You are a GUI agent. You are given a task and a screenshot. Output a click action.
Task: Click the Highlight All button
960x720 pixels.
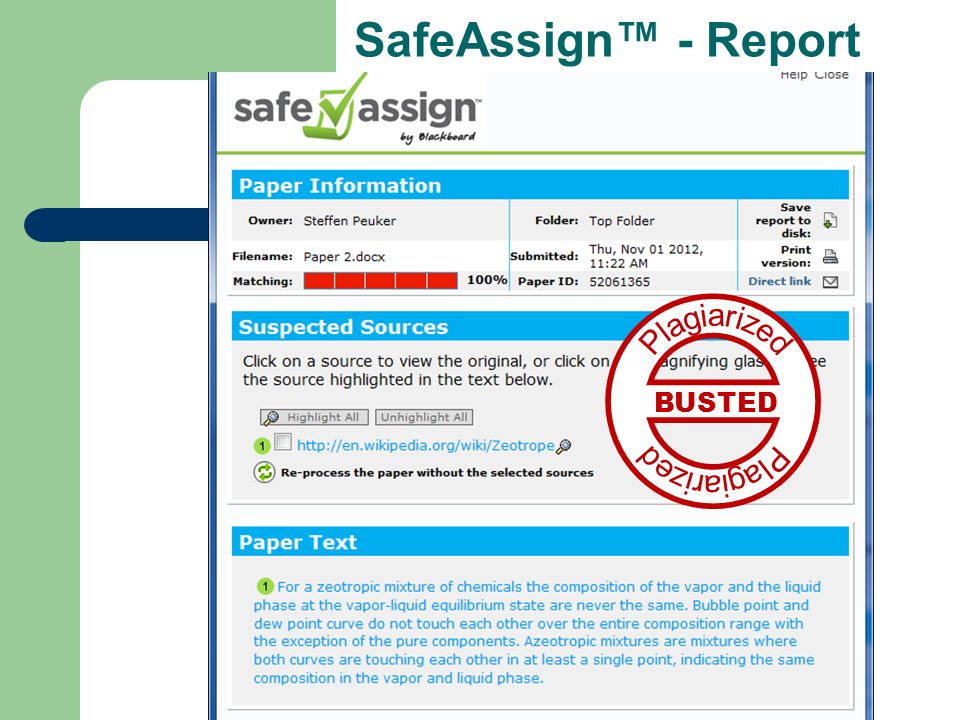click(x=314, y=418)
